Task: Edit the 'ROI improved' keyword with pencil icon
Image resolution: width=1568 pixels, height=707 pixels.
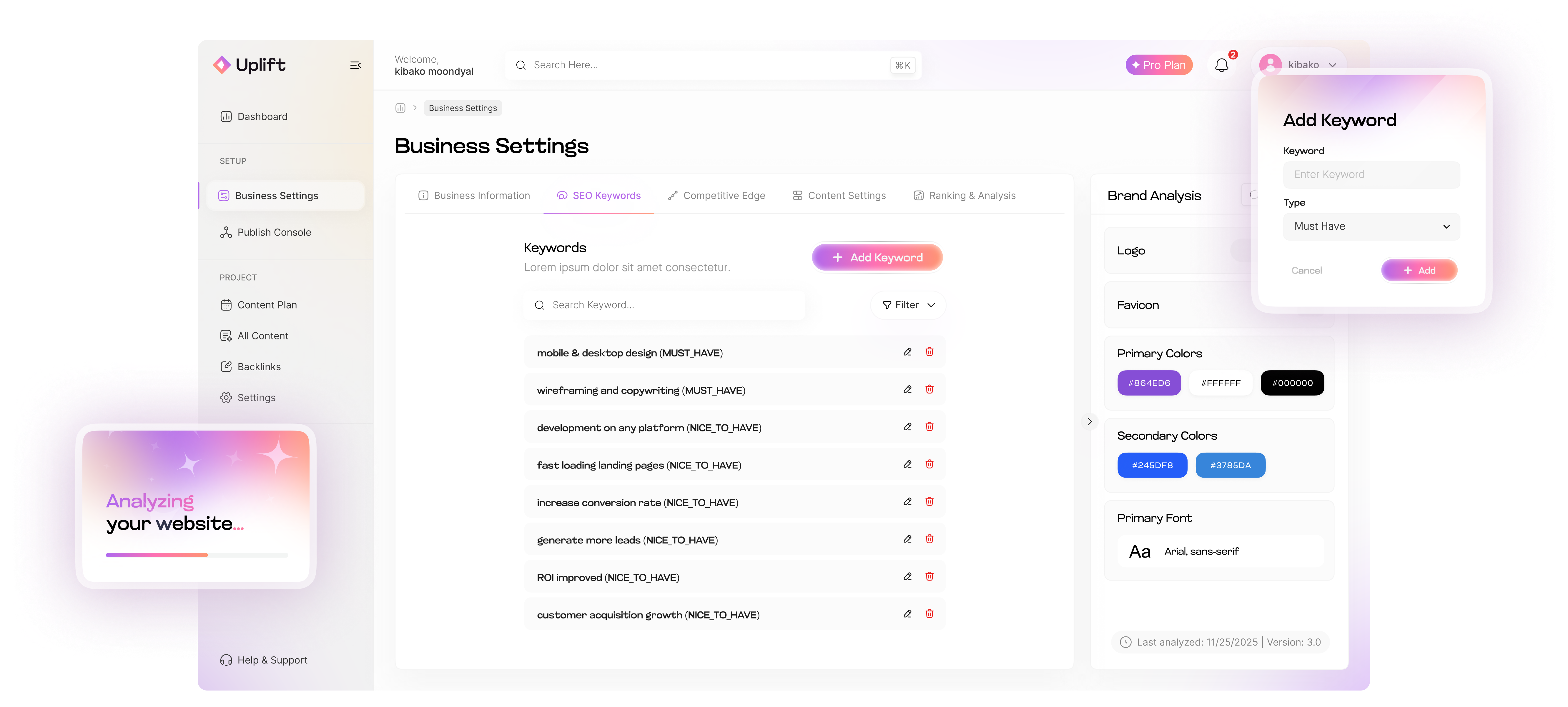Action: coord(907,576)
